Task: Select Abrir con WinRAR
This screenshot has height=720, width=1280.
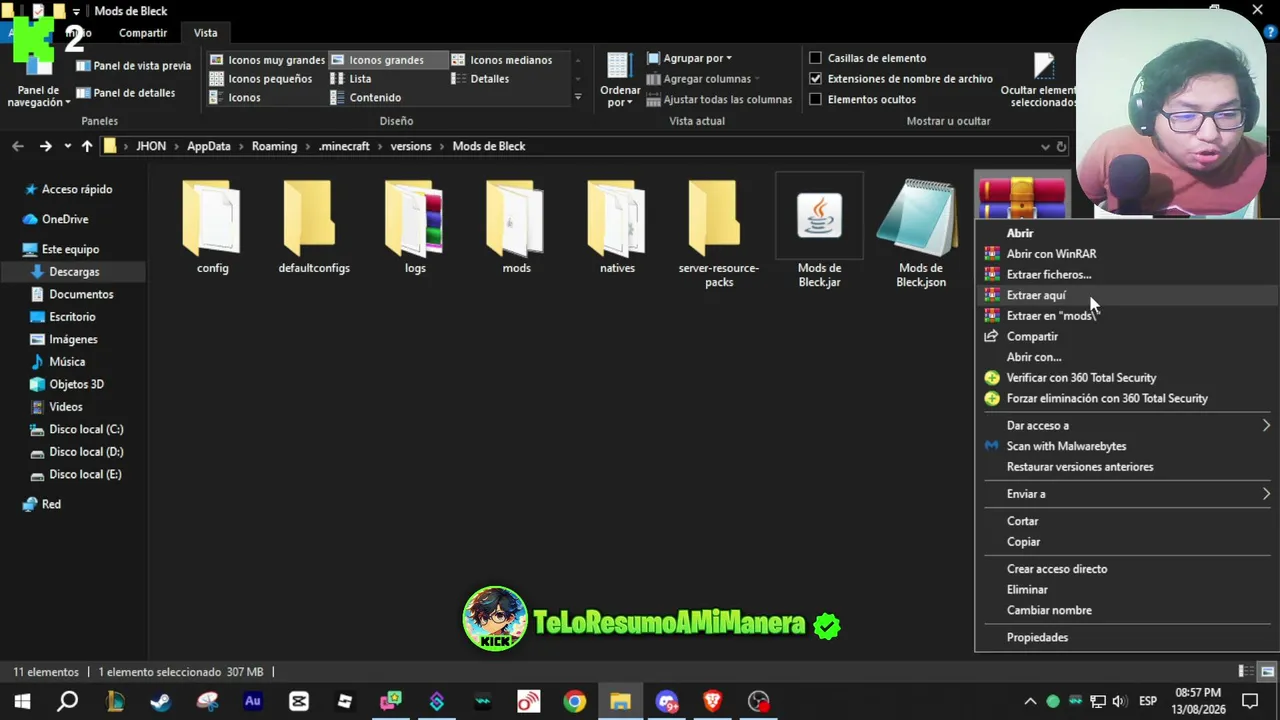Action: click(1126, 254)
